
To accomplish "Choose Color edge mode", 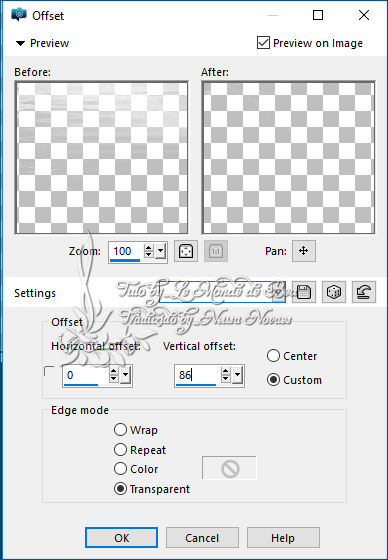I will point(120,469).
